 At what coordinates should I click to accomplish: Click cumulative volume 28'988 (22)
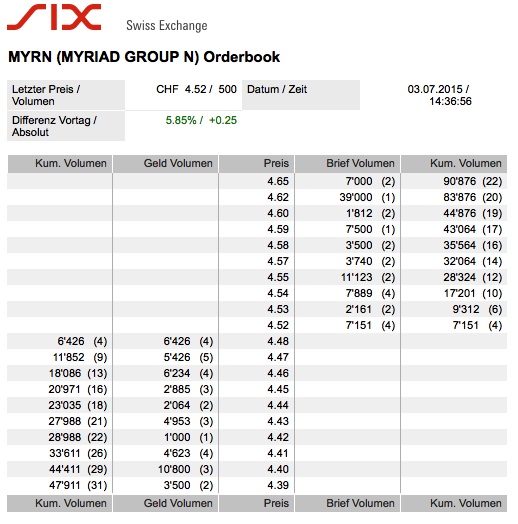tap(78, 437)
